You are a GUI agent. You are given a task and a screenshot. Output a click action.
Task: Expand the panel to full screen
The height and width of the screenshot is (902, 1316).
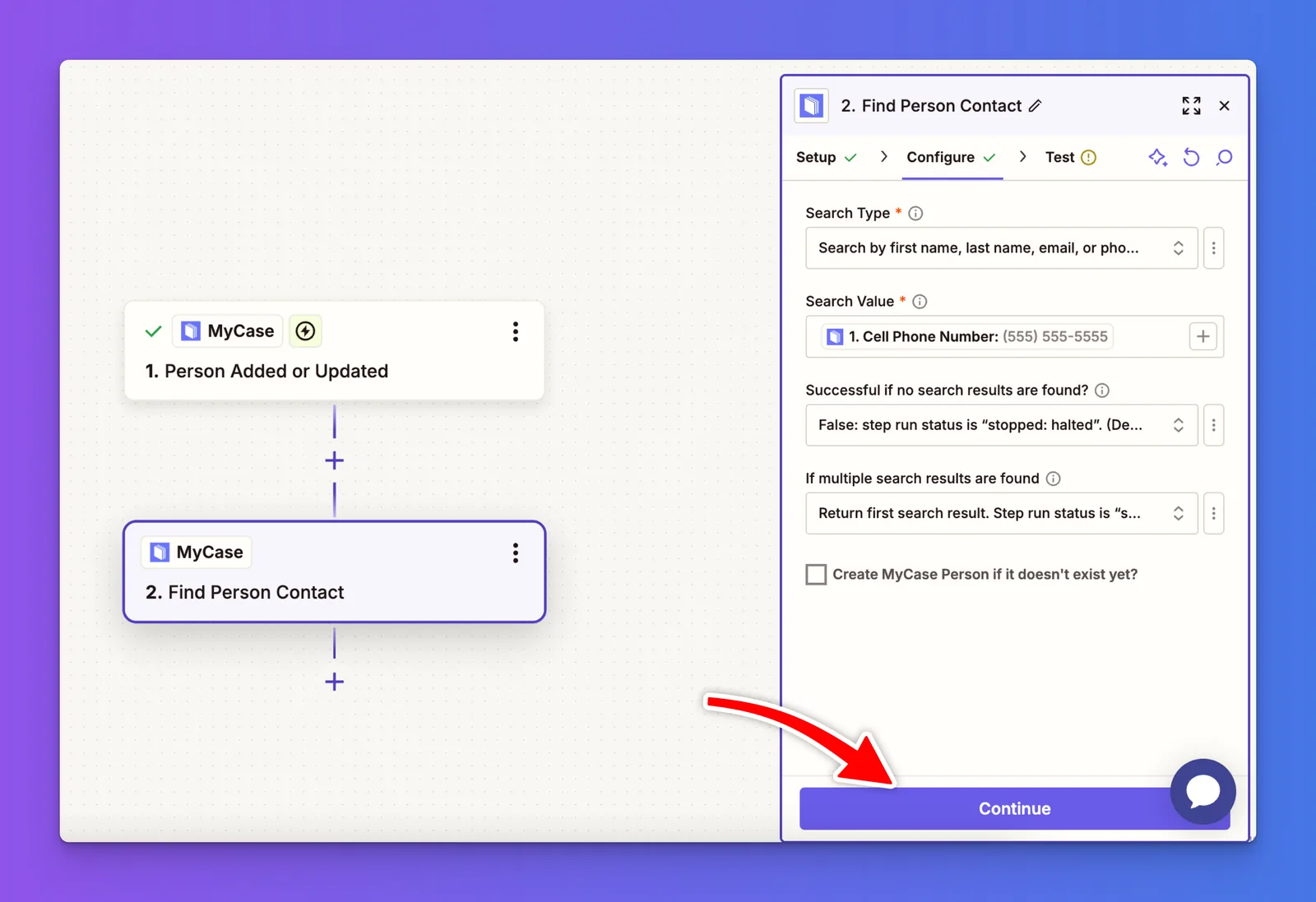coord(1191,105)
